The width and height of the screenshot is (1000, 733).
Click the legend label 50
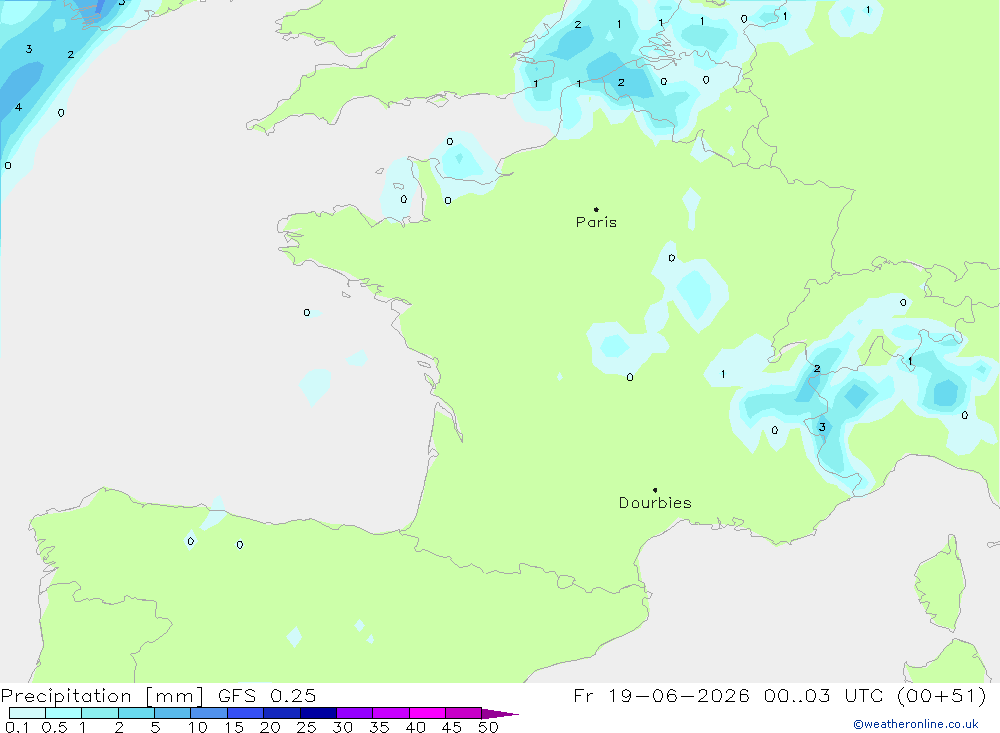[x=488, y=727]
